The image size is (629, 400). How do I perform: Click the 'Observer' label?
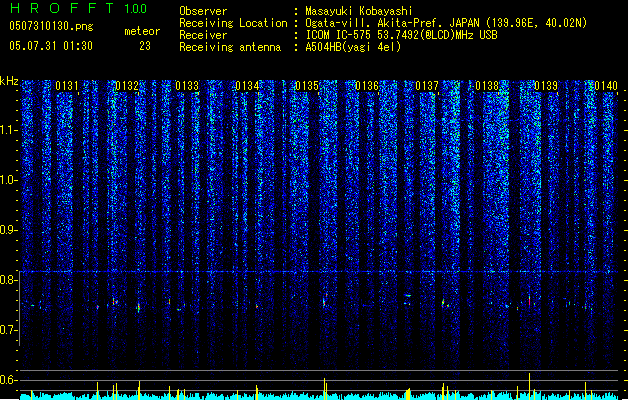[203, 11]
